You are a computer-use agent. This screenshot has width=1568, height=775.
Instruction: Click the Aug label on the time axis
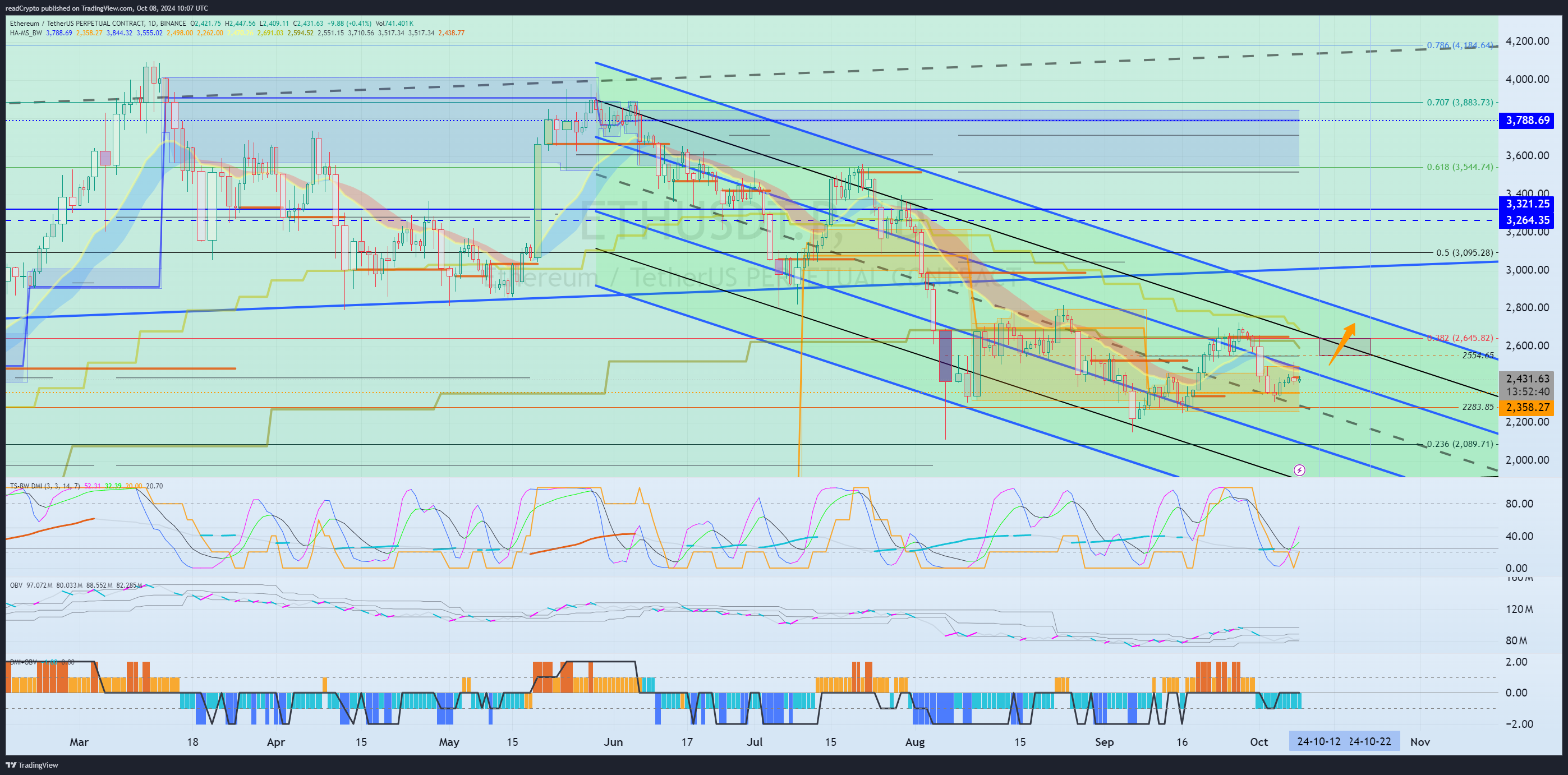point(915,742)
